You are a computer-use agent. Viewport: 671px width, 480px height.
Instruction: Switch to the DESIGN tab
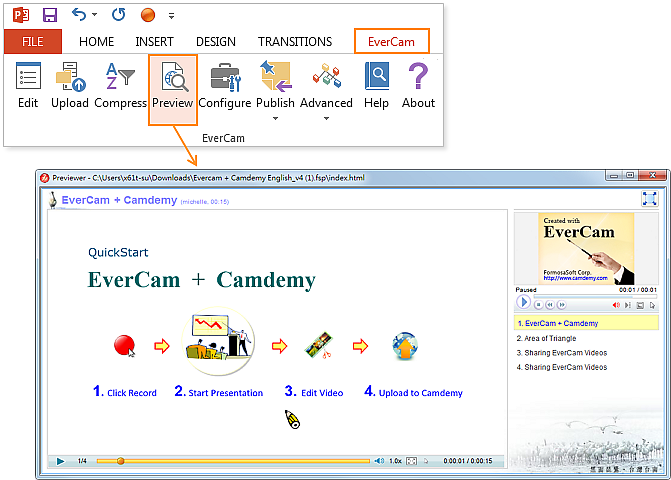click(x=216, y=41)
